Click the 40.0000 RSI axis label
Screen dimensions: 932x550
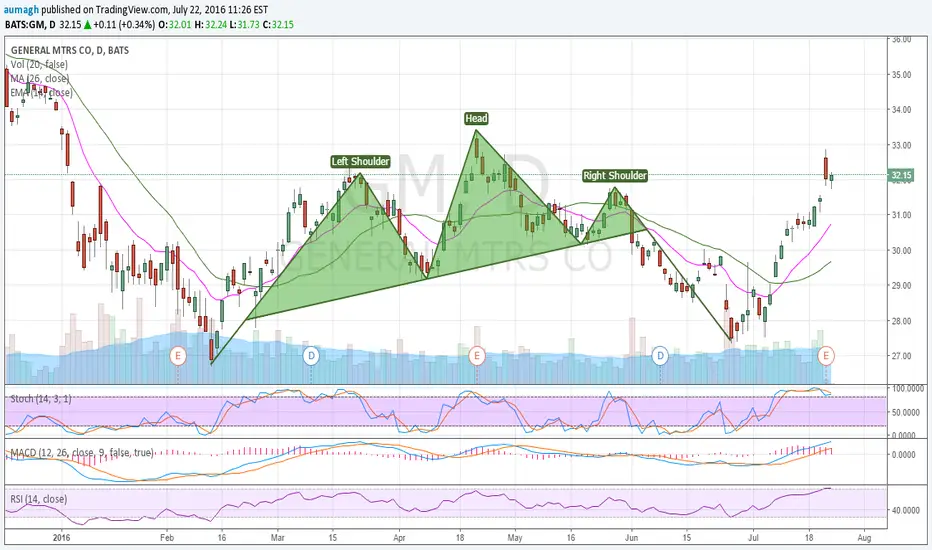click(907, 510)
